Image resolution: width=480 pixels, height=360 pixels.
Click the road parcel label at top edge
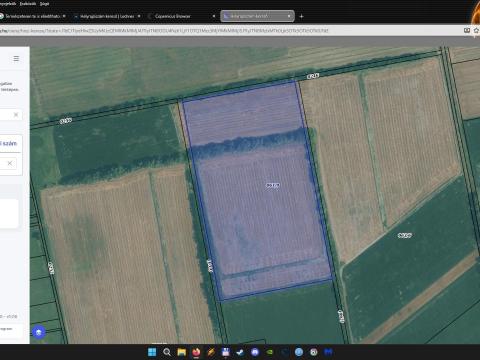(x=313, y=76)
